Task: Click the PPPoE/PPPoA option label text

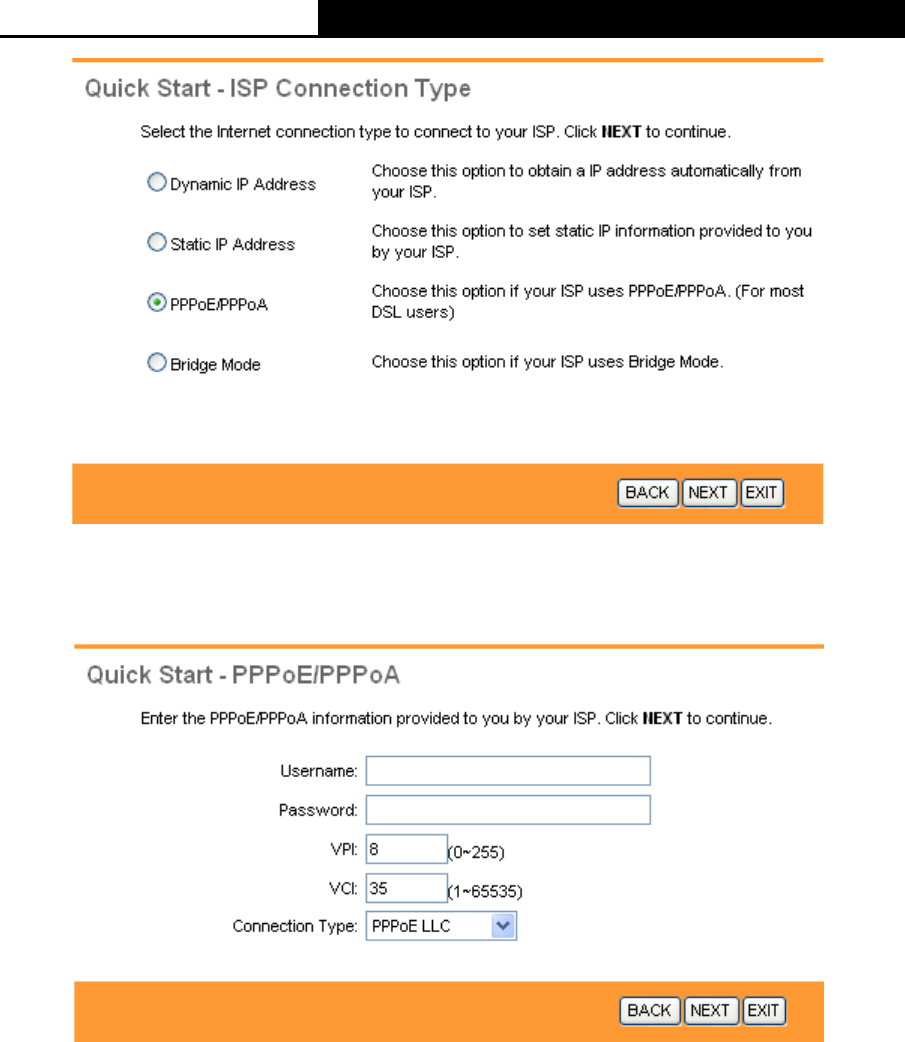Action: (x=219, y=304)
